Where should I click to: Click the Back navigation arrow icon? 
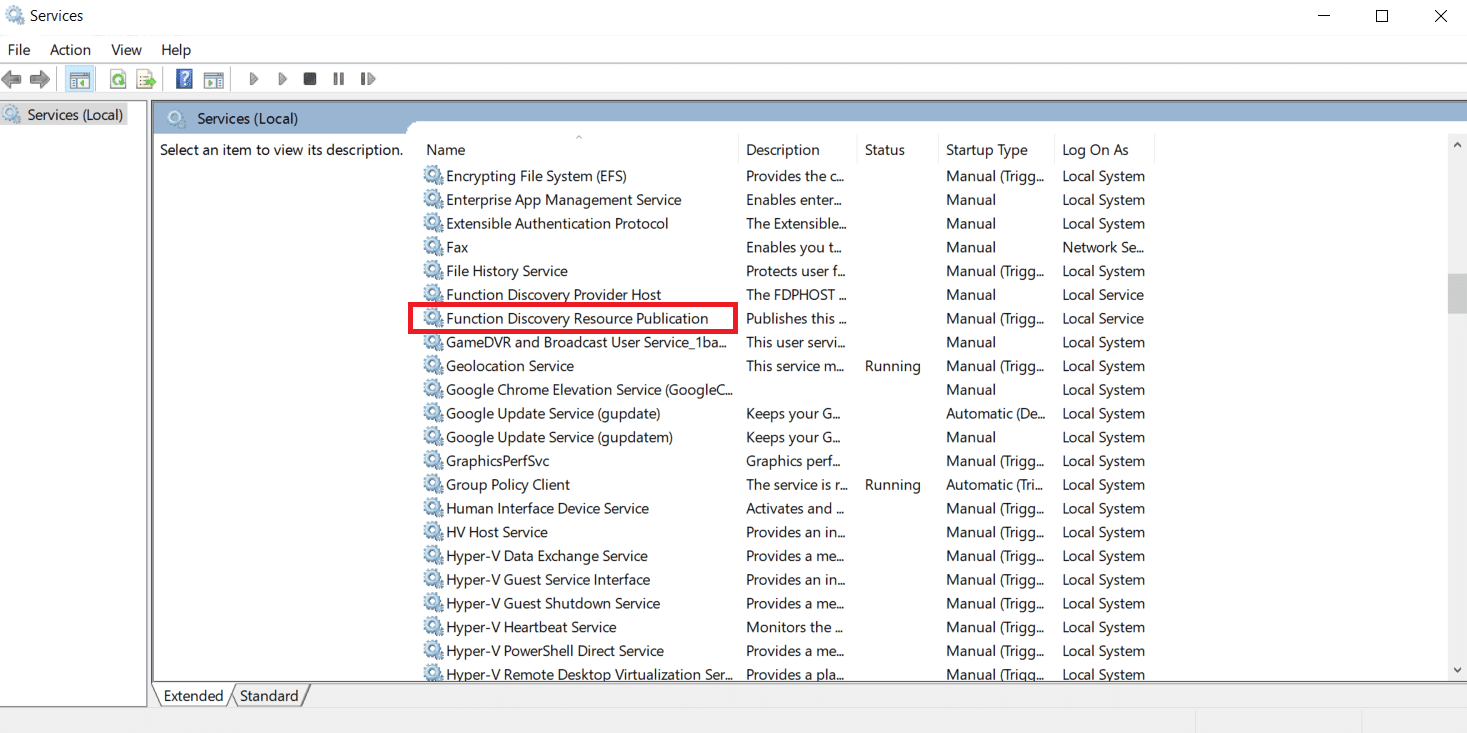(12, 78)
